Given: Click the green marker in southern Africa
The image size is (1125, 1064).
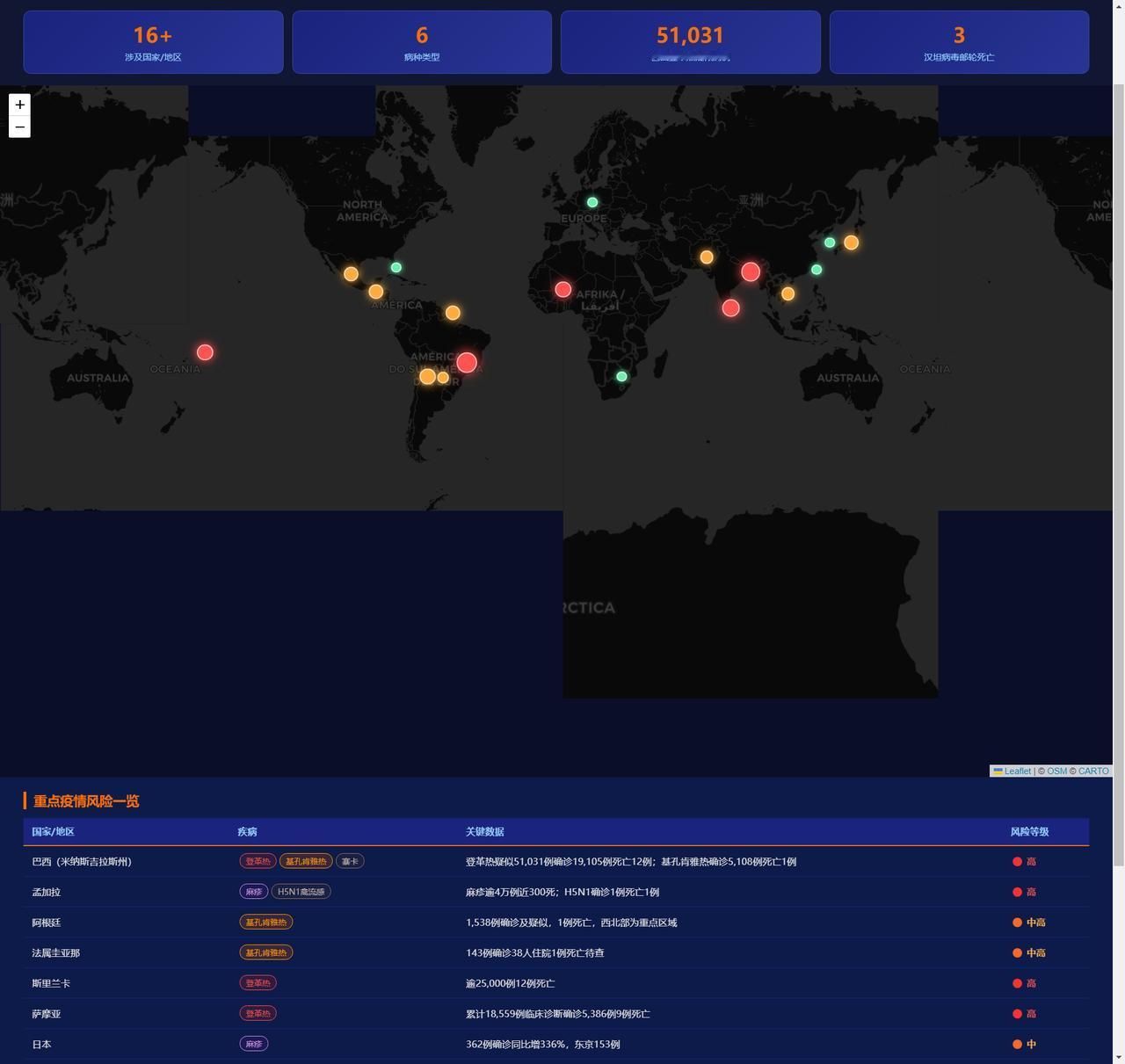Looking at the screenshot, I should click(x=621, y=377).
